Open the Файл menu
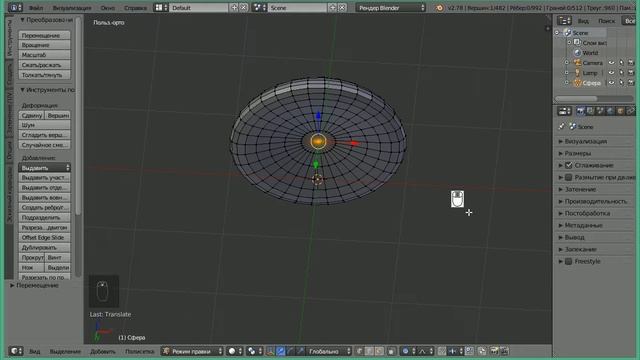Viewport: 640px width, 360px height. pyautogui.click(x=36, y=8)
